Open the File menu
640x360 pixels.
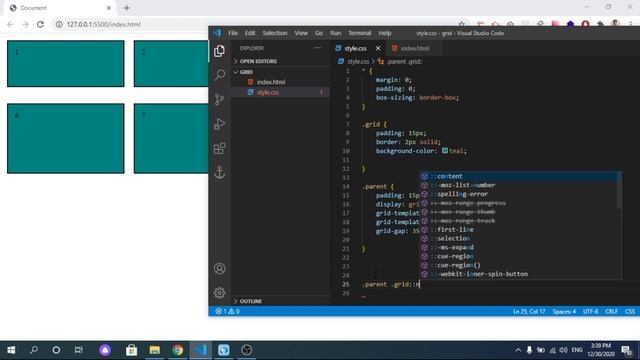point(233,33)
